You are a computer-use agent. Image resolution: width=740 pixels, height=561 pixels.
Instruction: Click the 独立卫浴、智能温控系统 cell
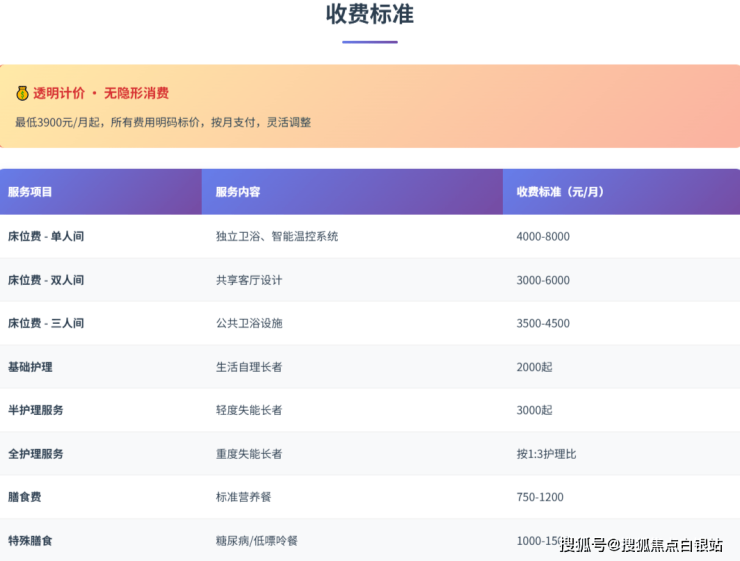(277, 237)
